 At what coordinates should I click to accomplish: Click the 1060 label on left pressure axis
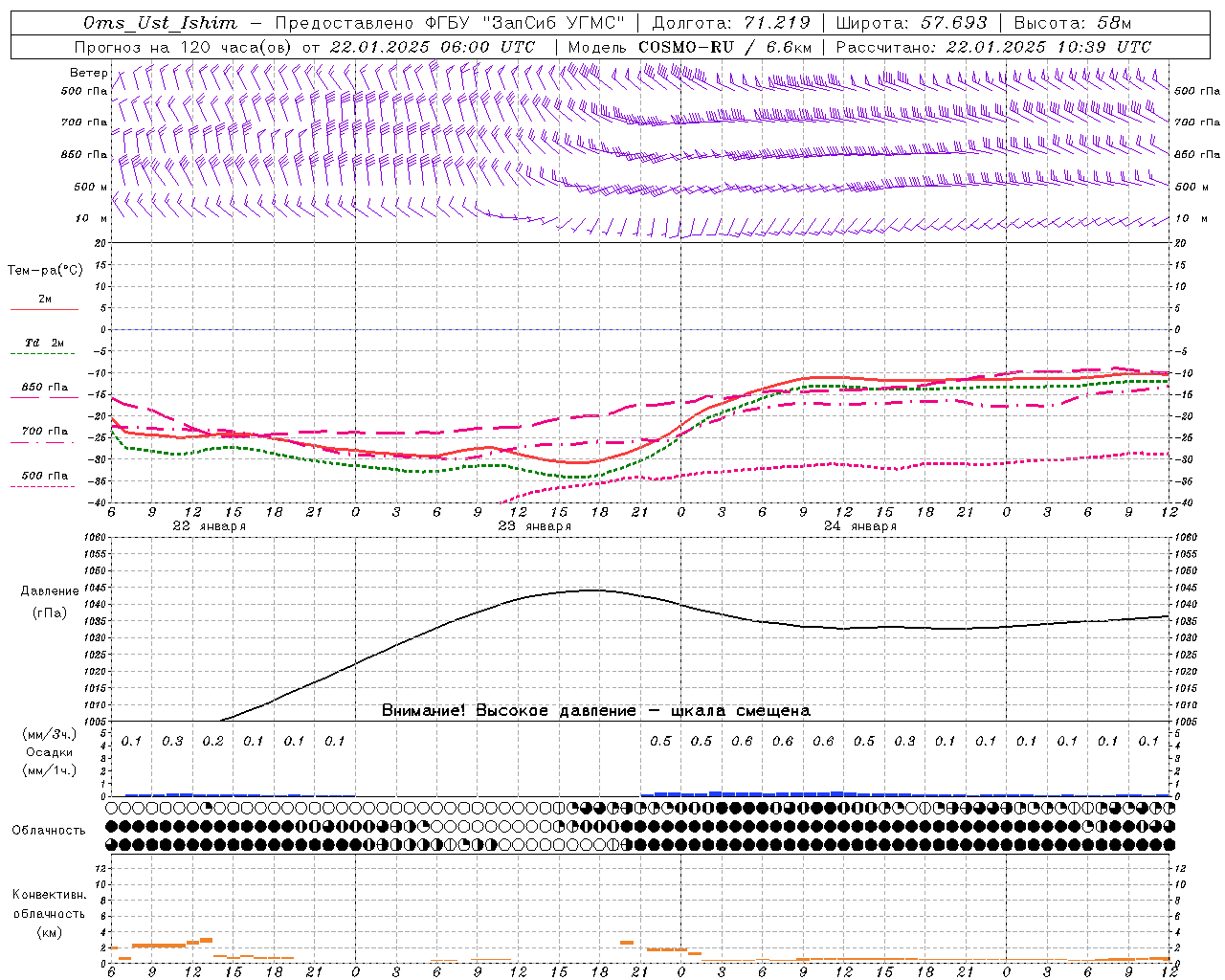[94, 538]
